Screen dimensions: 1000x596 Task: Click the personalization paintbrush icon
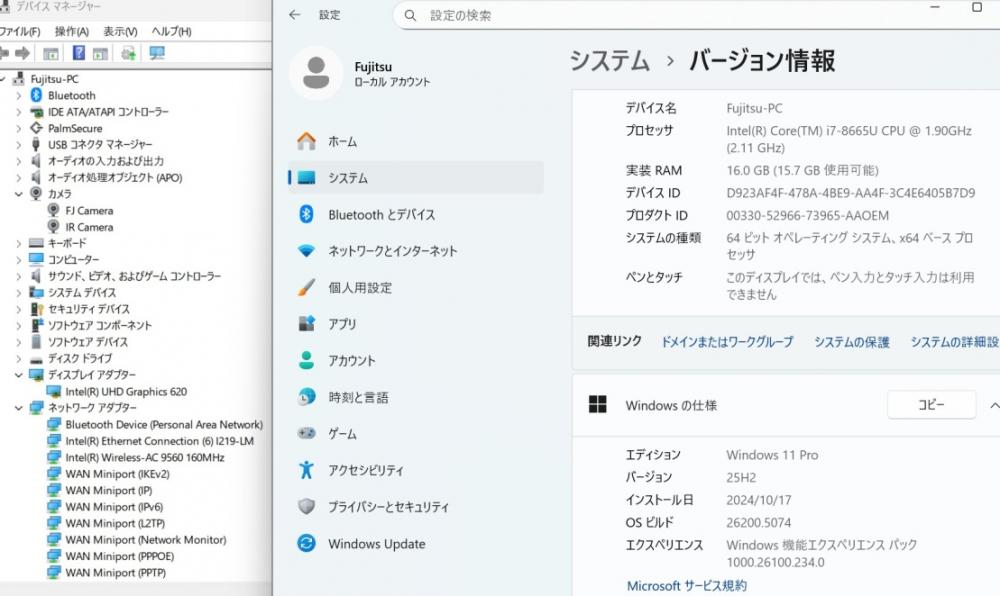(x=307, y=288)
